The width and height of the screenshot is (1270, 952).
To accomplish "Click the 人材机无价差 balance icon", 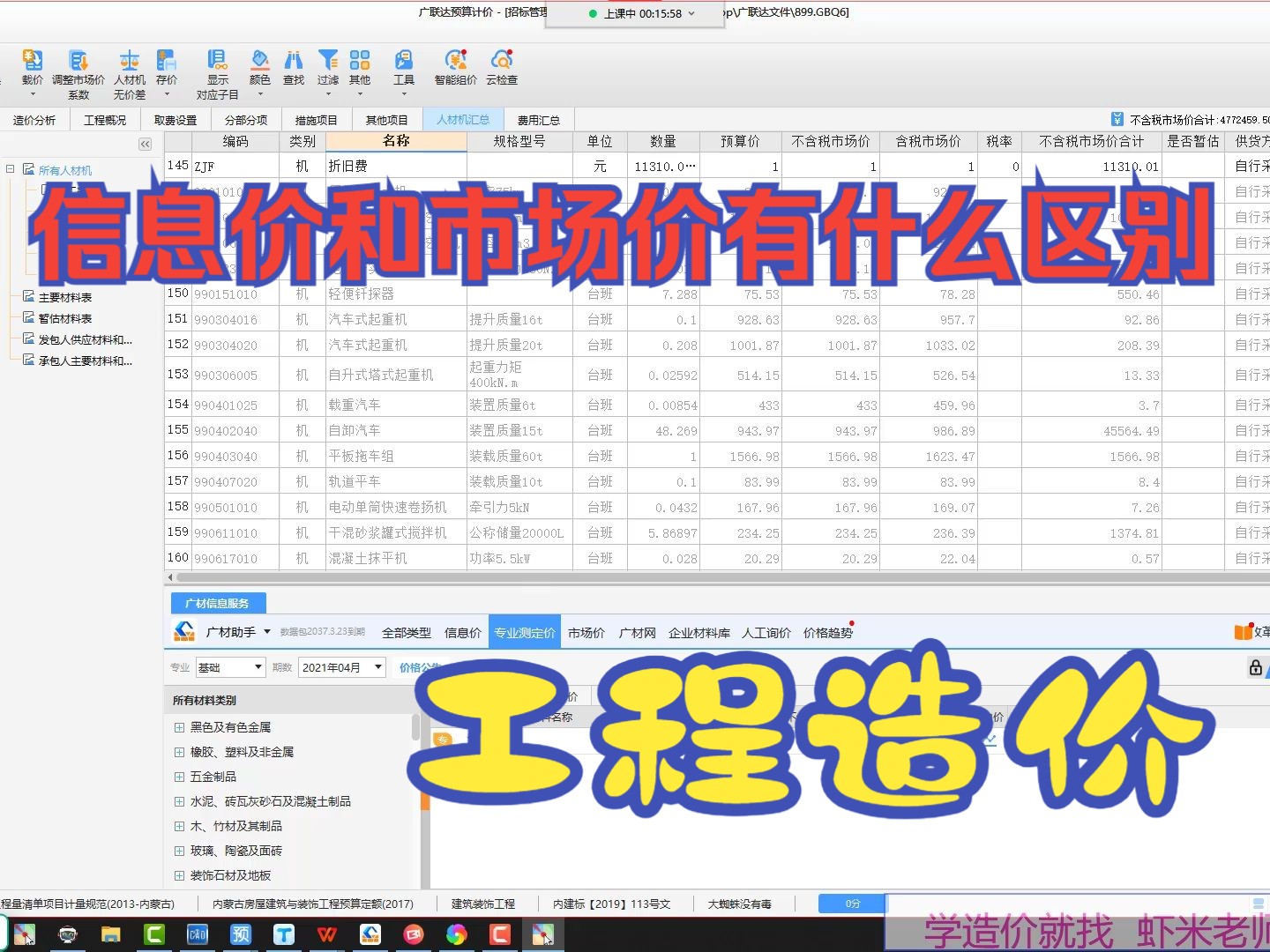I will 130,60.
